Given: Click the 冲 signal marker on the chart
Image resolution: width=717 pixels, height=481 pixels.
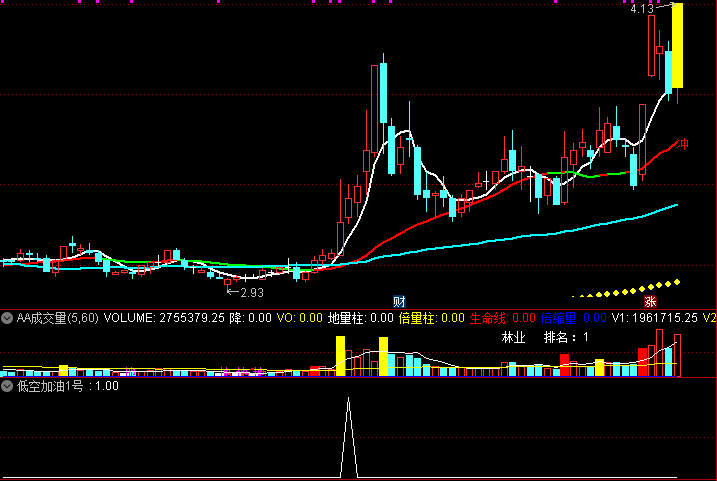Looking at the screenshot, I should coord(683,144).
